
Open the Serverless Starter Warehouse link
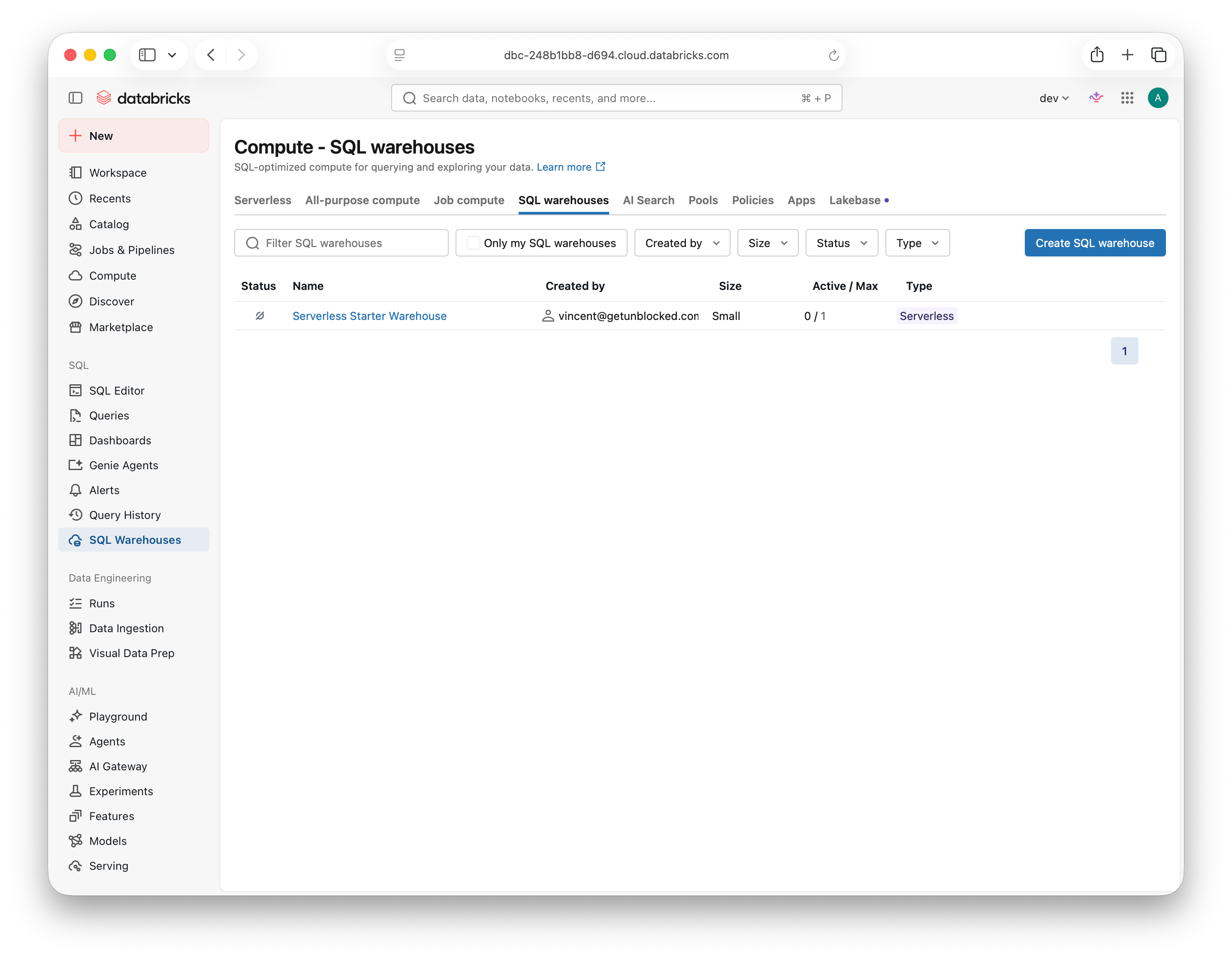click(369, 316)
